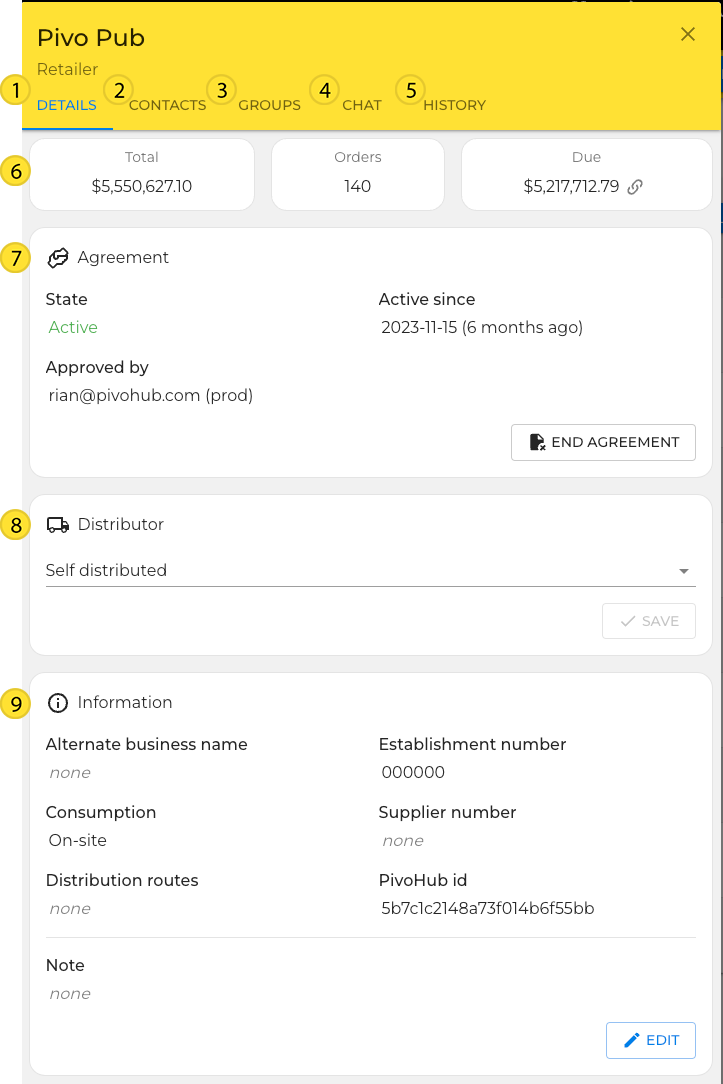Click the Establishment number 000000

[x=413, y=772]
